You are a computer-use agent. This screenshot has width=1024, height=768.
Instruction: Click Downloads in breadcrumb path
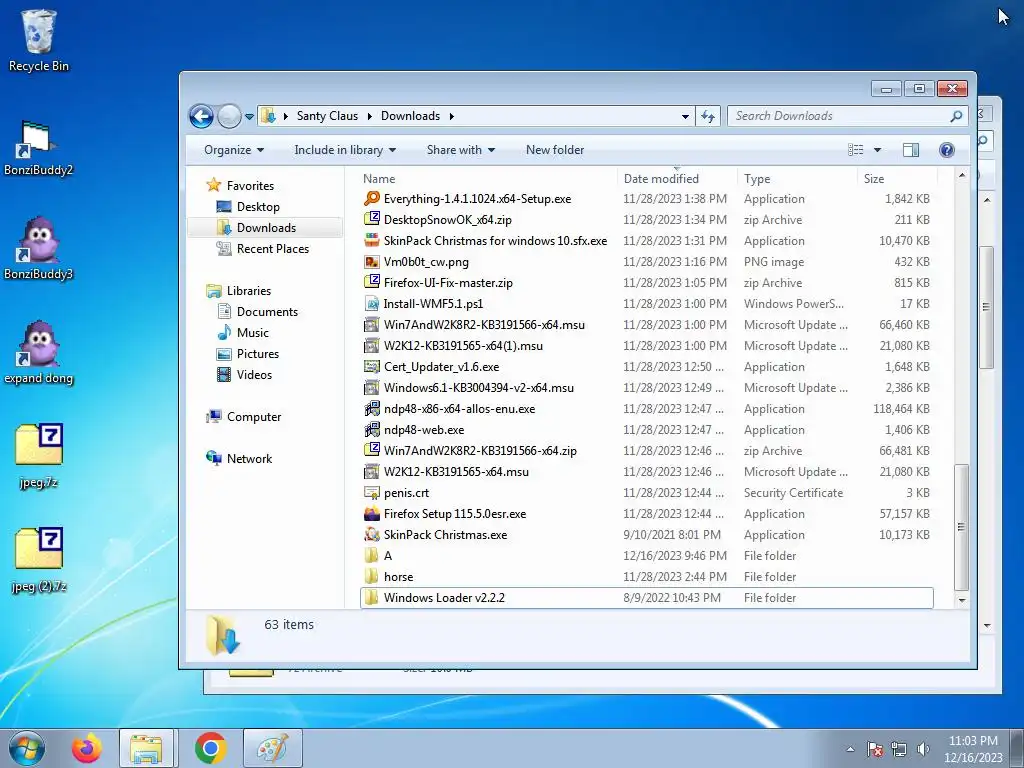410,116
